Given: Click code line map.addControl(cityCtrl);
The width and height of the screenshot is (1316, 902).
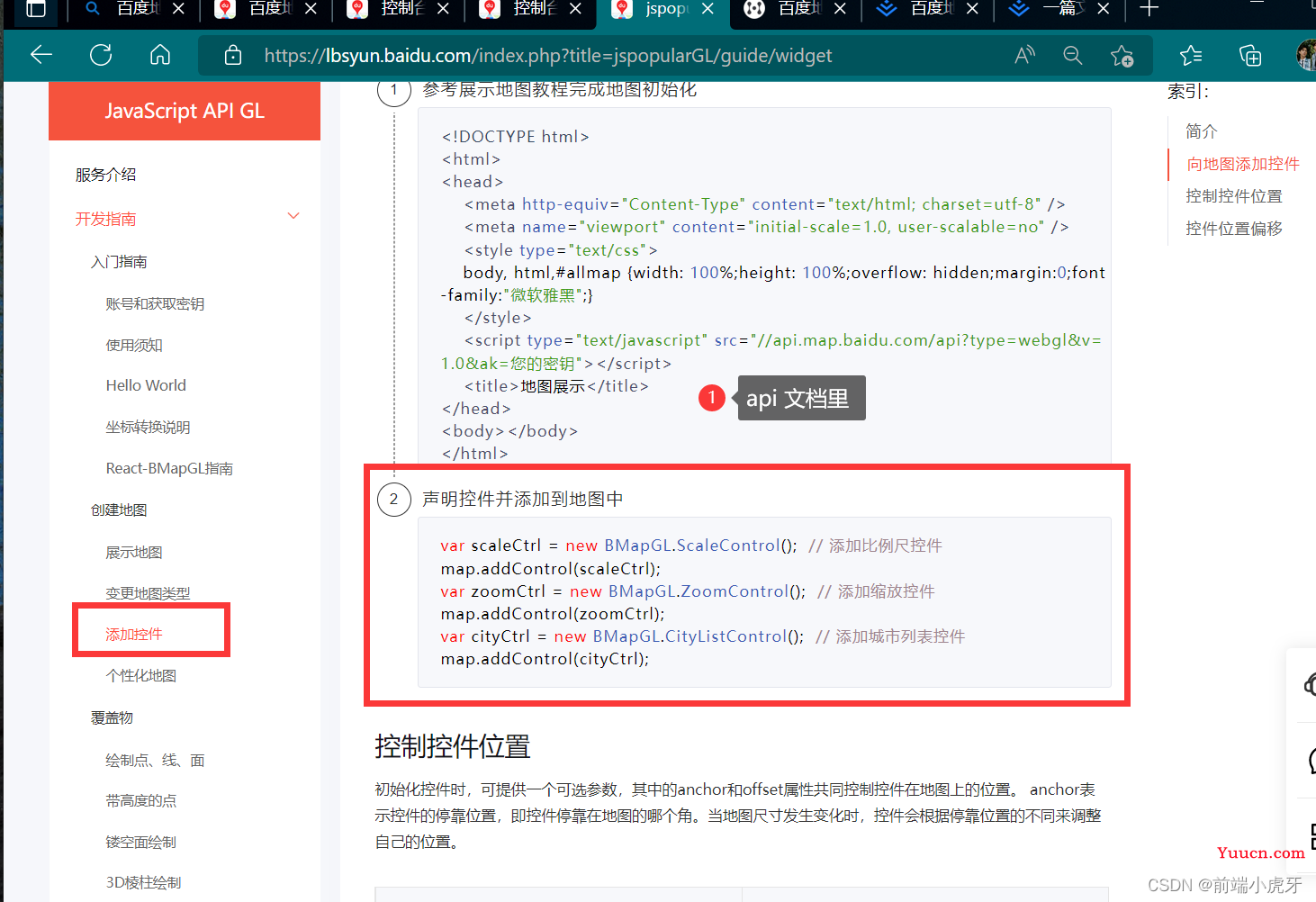Looking at the screenshot, I should click(545, 659).
